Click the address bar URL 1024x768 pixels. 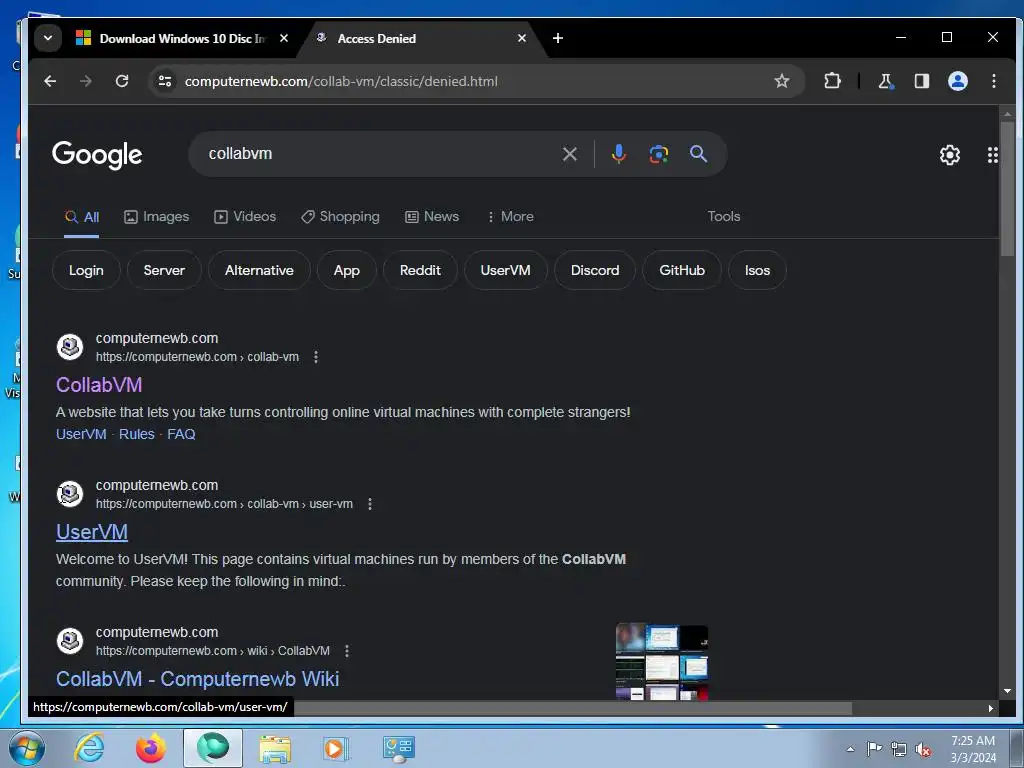tap(341, 82)
